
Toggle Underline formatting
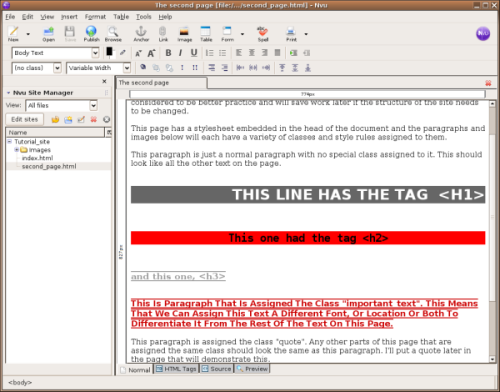pyautogui.click(x=194, y=53)
